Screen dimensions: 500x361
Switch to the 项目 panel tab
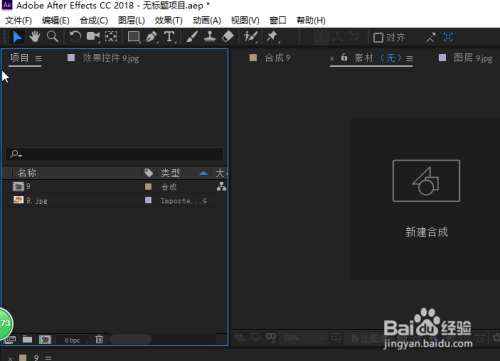coord(20,58)
